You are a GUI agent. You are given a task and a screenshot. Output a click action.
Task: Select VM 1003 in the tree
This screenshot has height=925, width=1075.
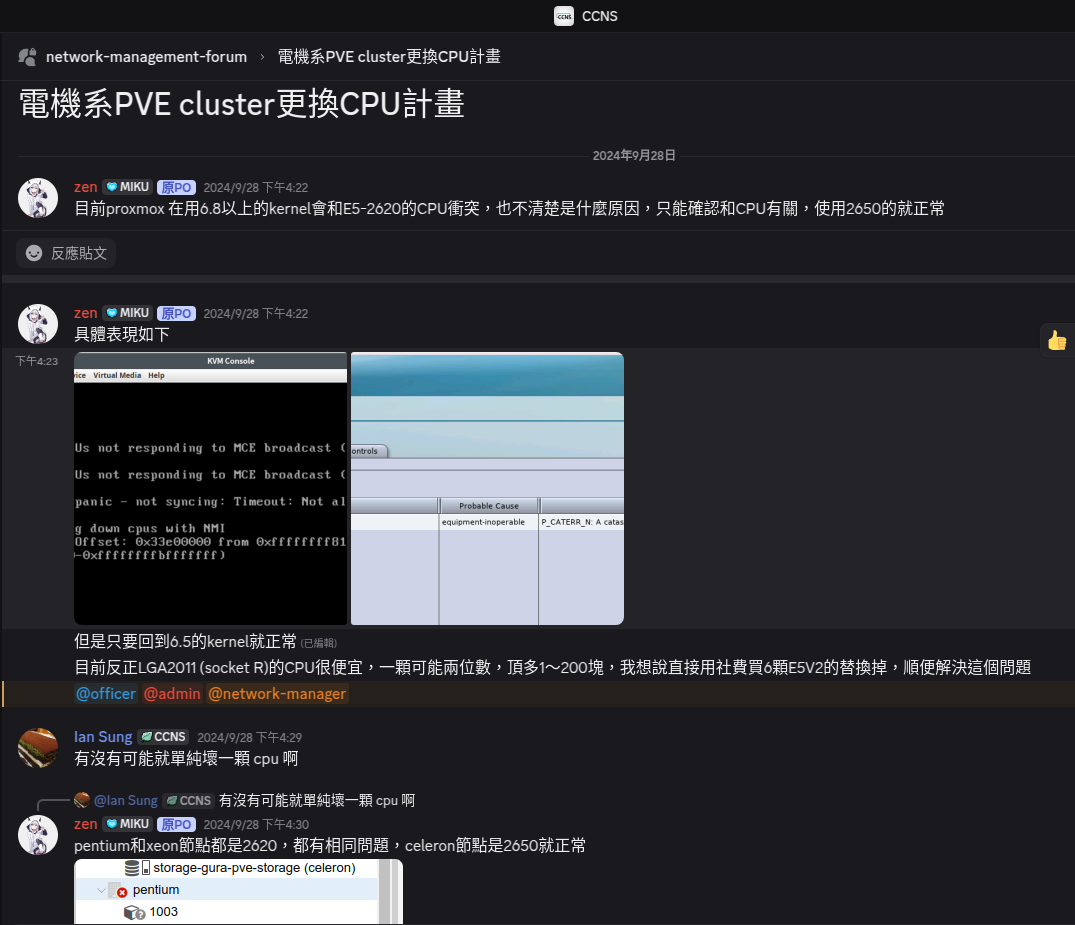(163, 912)
